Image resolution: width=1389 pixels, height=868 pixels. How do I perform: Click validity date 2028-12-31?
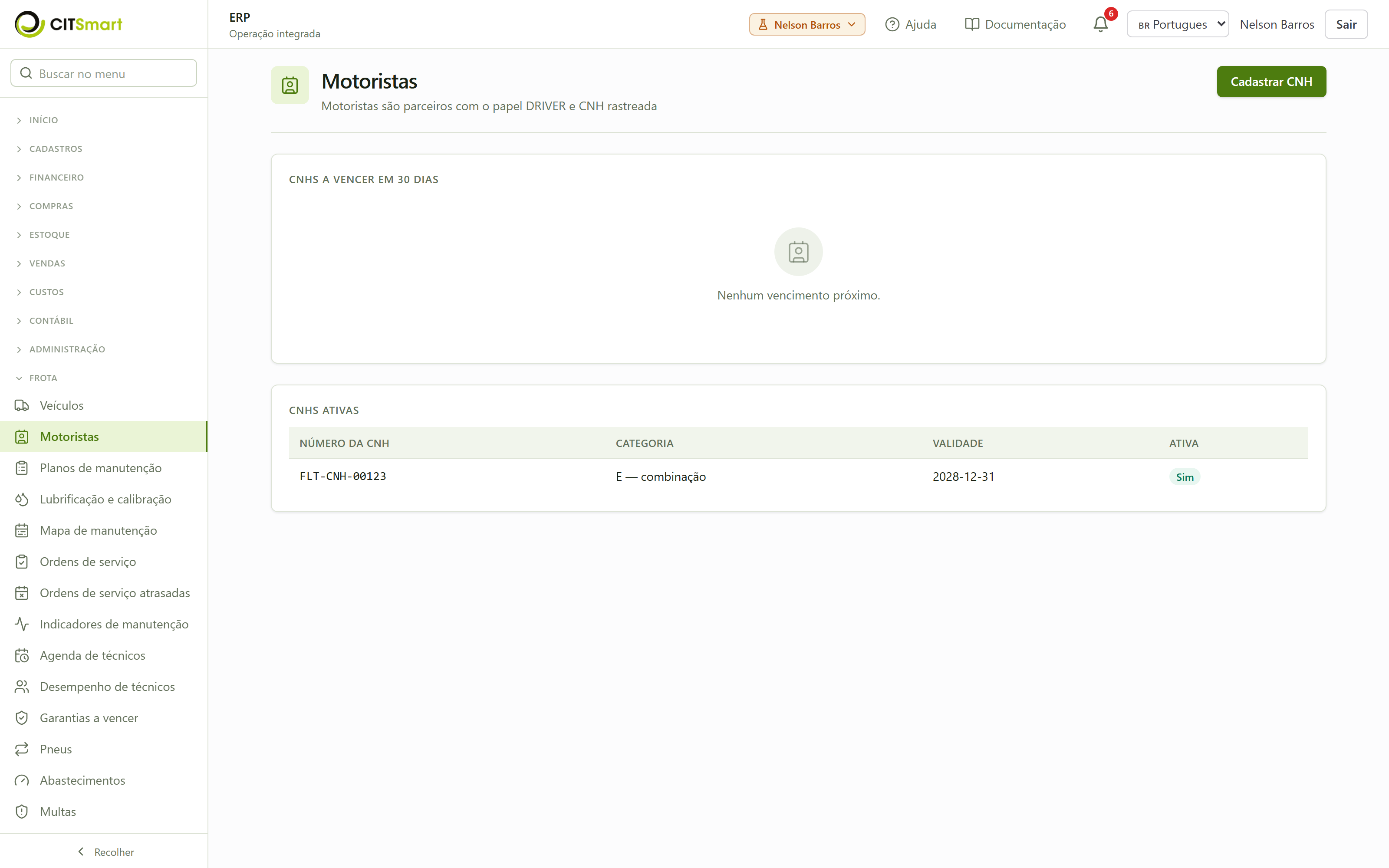[963, 477]
